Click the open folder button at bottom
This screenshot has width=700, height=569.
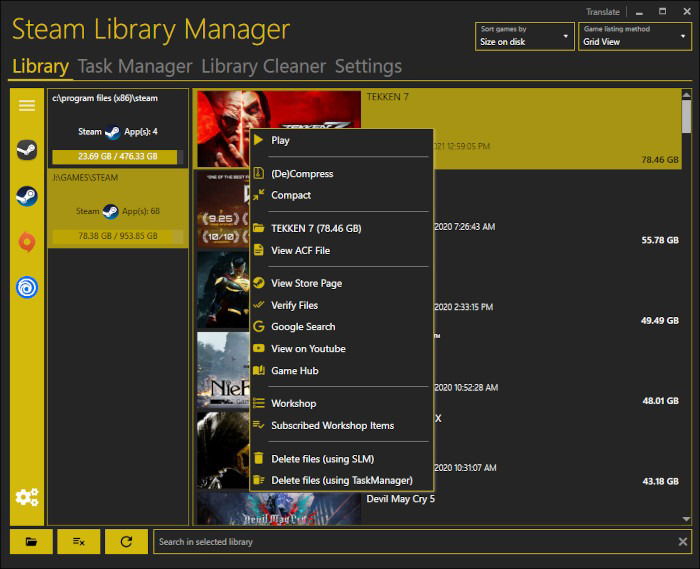point(31,541)
